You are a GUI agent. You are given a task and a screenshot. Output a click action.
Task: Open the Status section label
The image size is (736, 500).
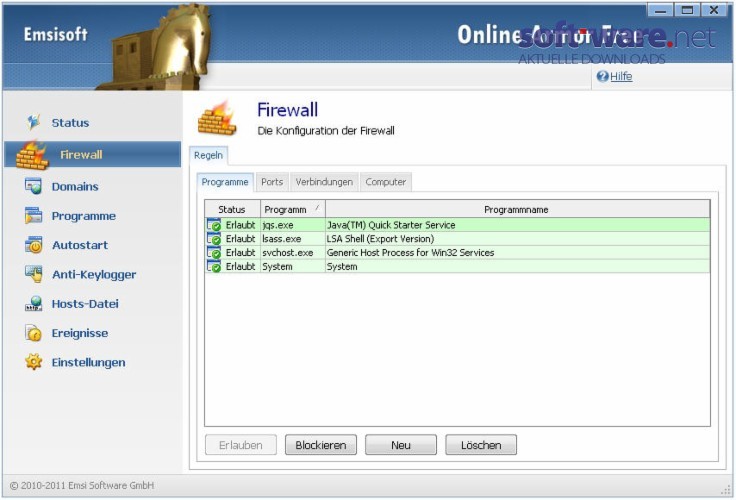click(70, 123)
